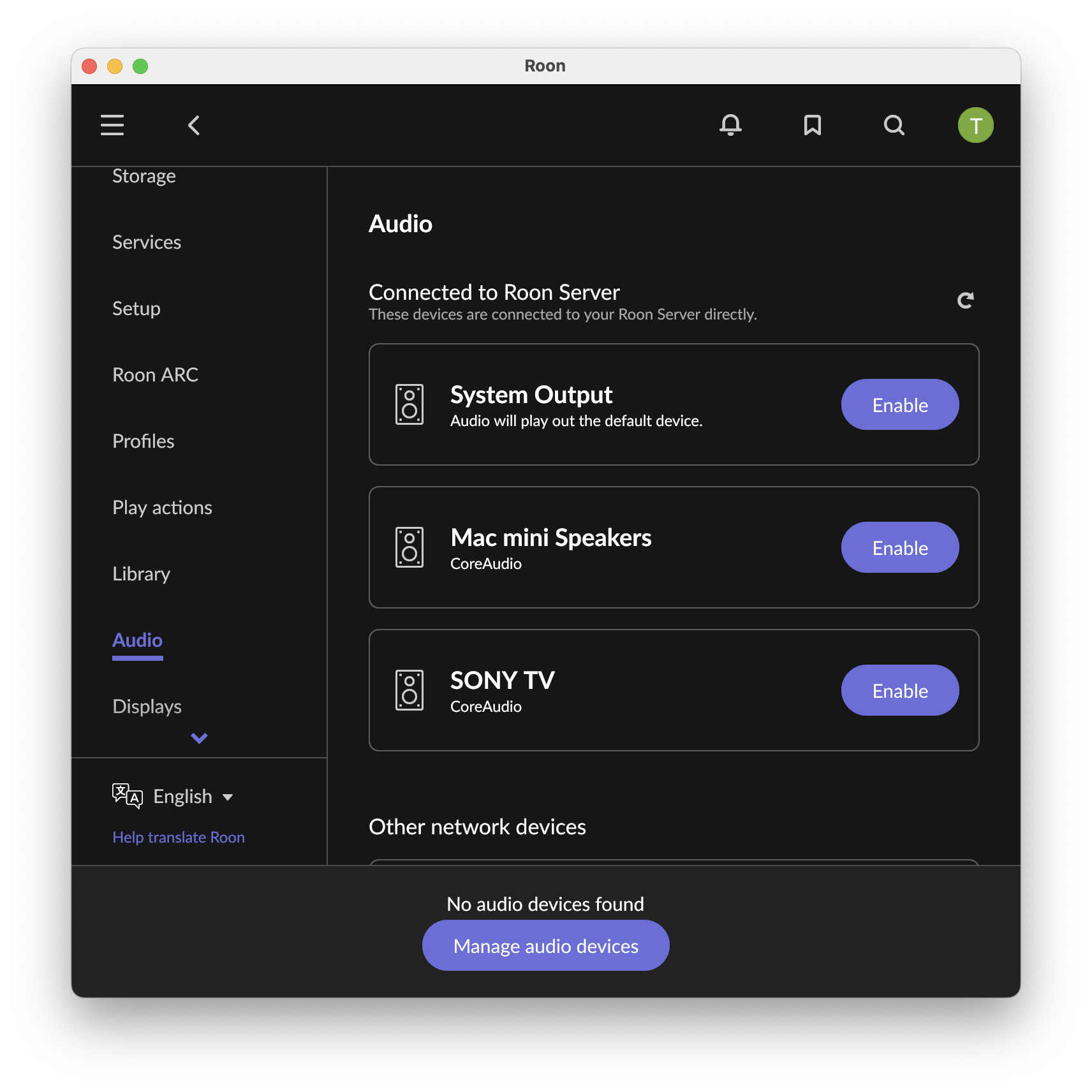Follow the Help translate Roon link
This screenshot has height=1092, width=1092.
(x=179, y=837)
